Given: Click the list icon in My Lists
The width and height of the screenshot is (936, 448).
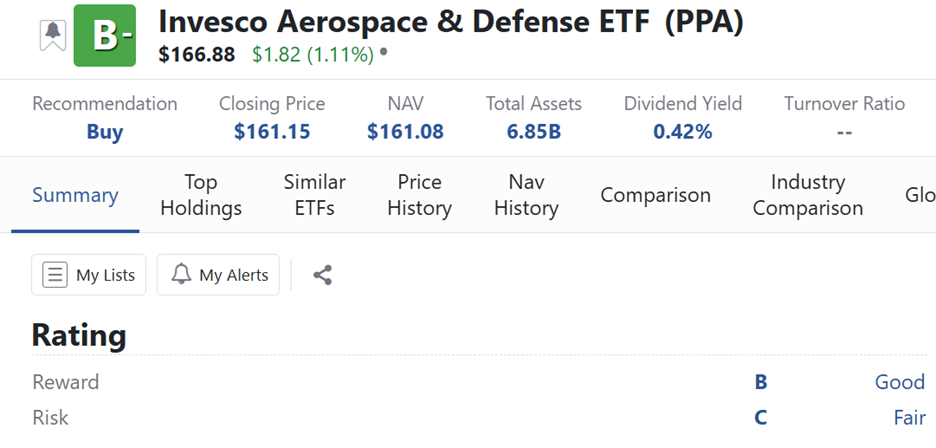Looking at the screenshot, I should click(56, 275).
